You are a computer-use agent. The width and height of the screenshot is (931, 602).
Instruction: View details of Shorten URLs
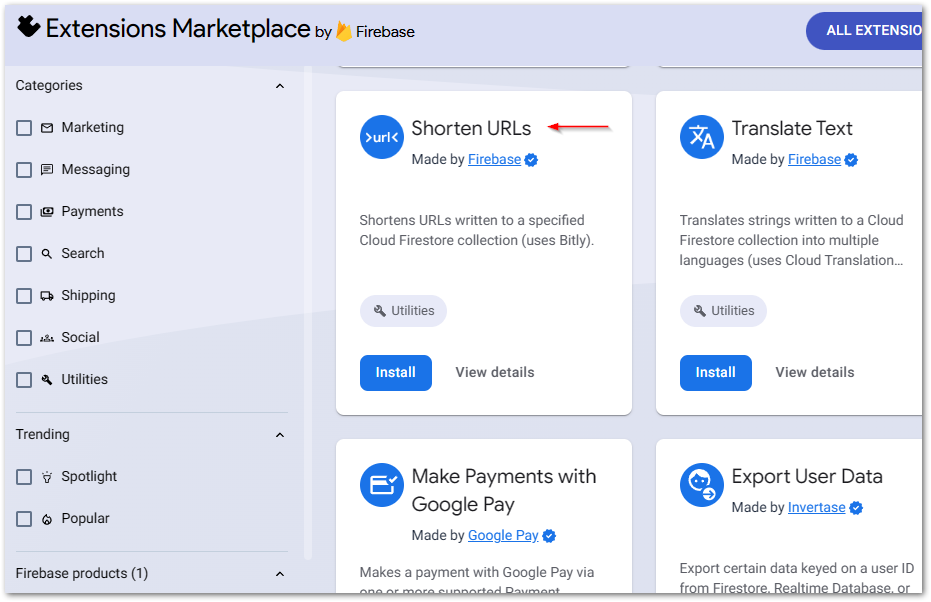[x=495, y=372]
